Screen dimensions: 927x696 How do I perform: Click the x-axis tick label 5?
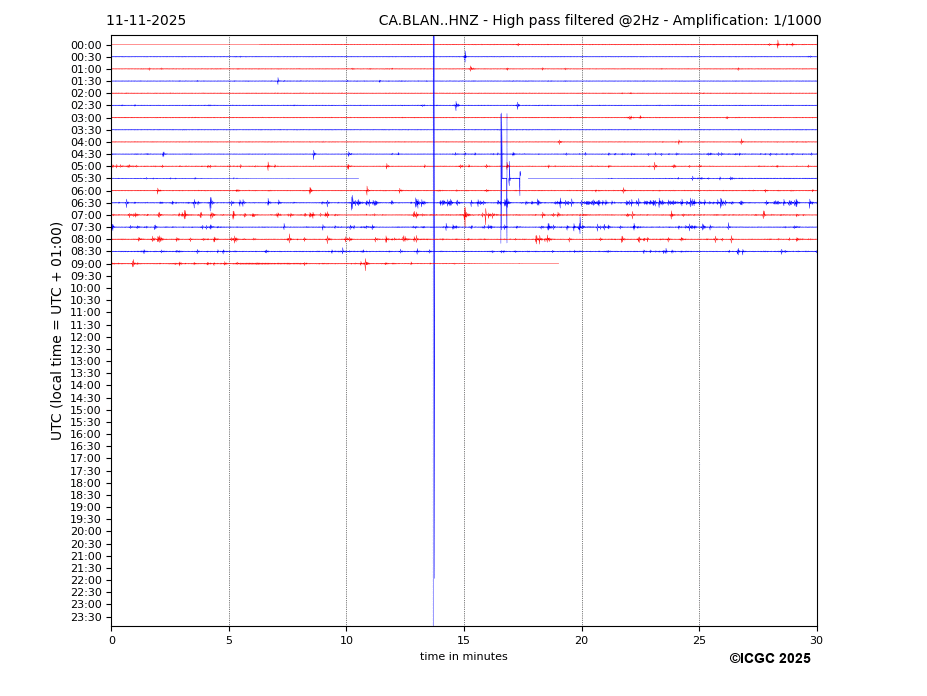click(x=229, y=640)
